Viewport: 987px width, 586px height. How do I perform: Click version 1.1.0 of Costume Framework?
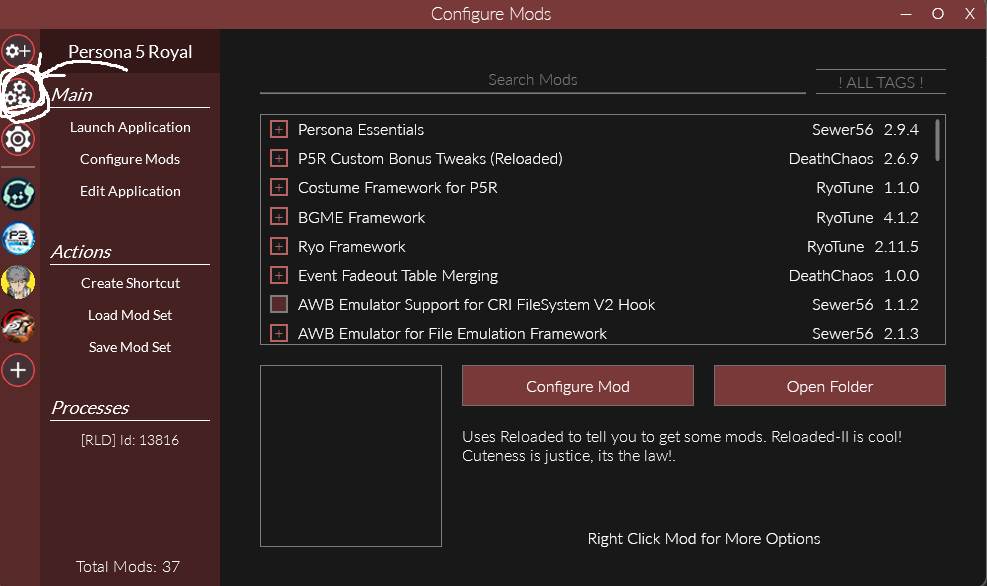(901, 188)
